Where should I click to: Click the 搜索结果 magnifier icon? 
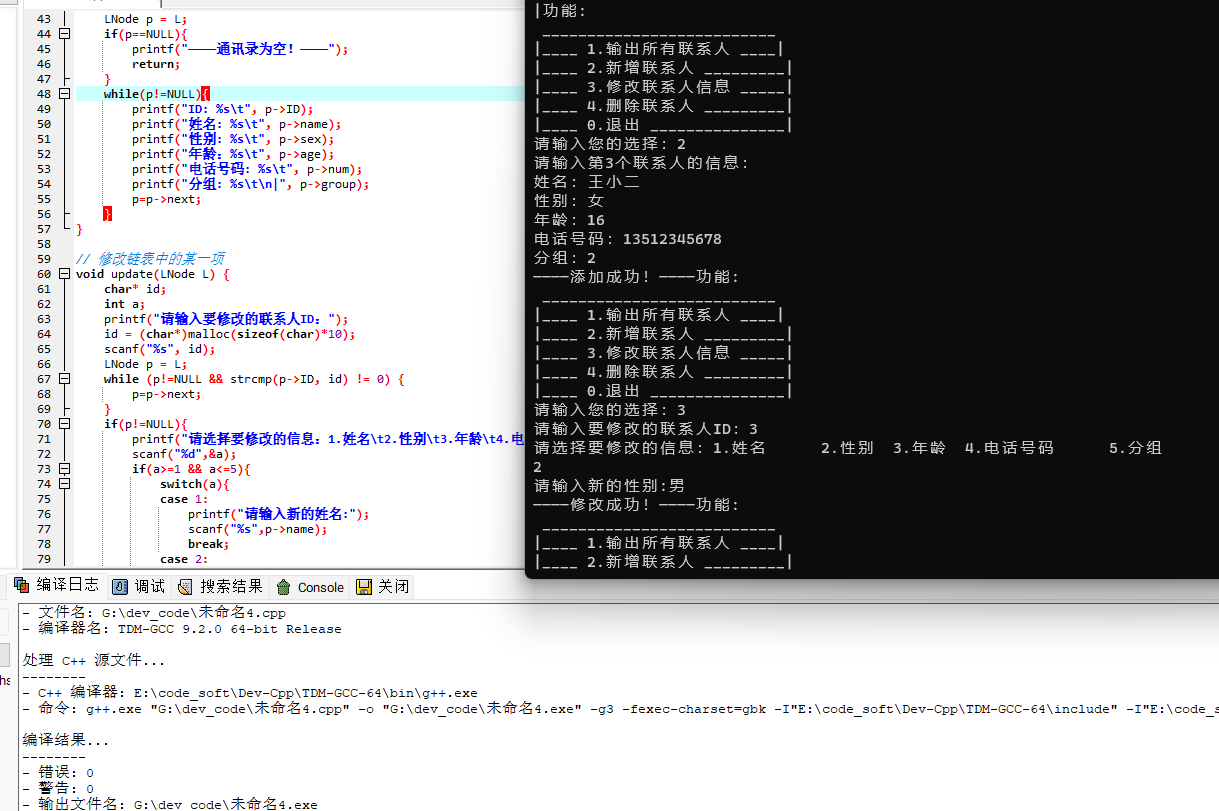click(x=185, y=587)
